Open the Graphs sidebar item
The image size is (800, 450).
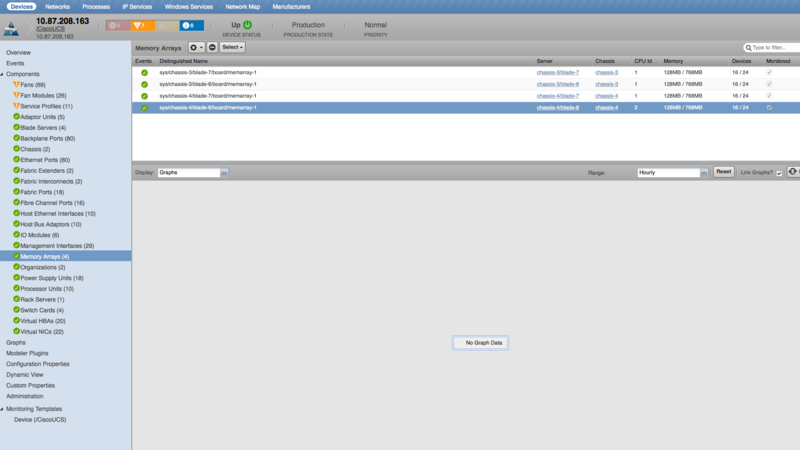click(16, 342)
